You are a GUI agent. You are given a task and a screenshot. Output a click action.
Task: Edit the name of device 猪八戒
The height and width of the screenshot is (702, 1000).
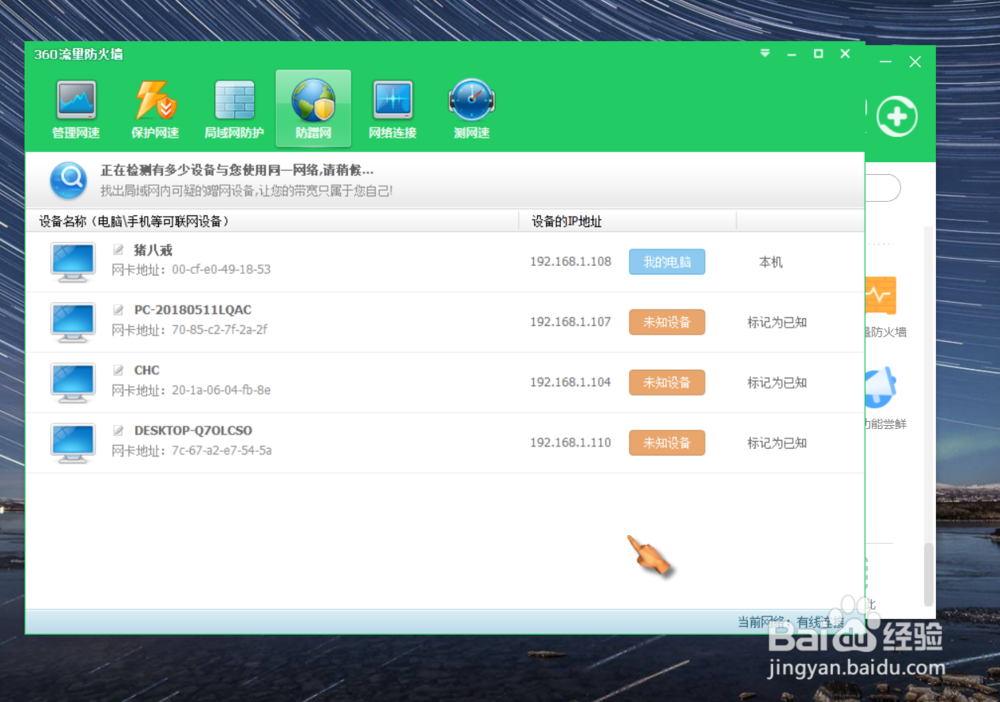coord(118,249)
